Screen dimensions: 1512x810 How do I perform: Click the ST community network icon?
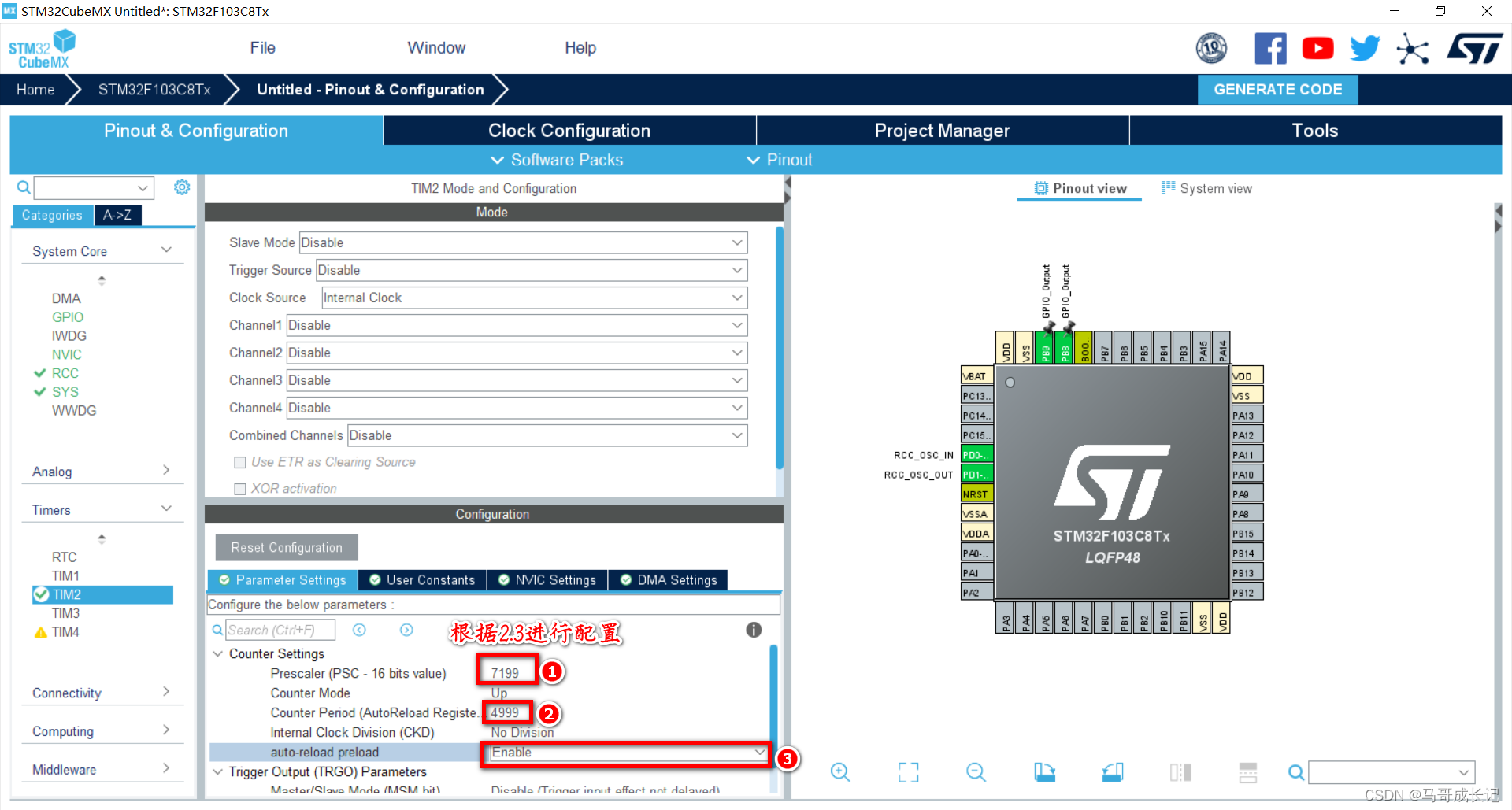[x=1413, y=49]
